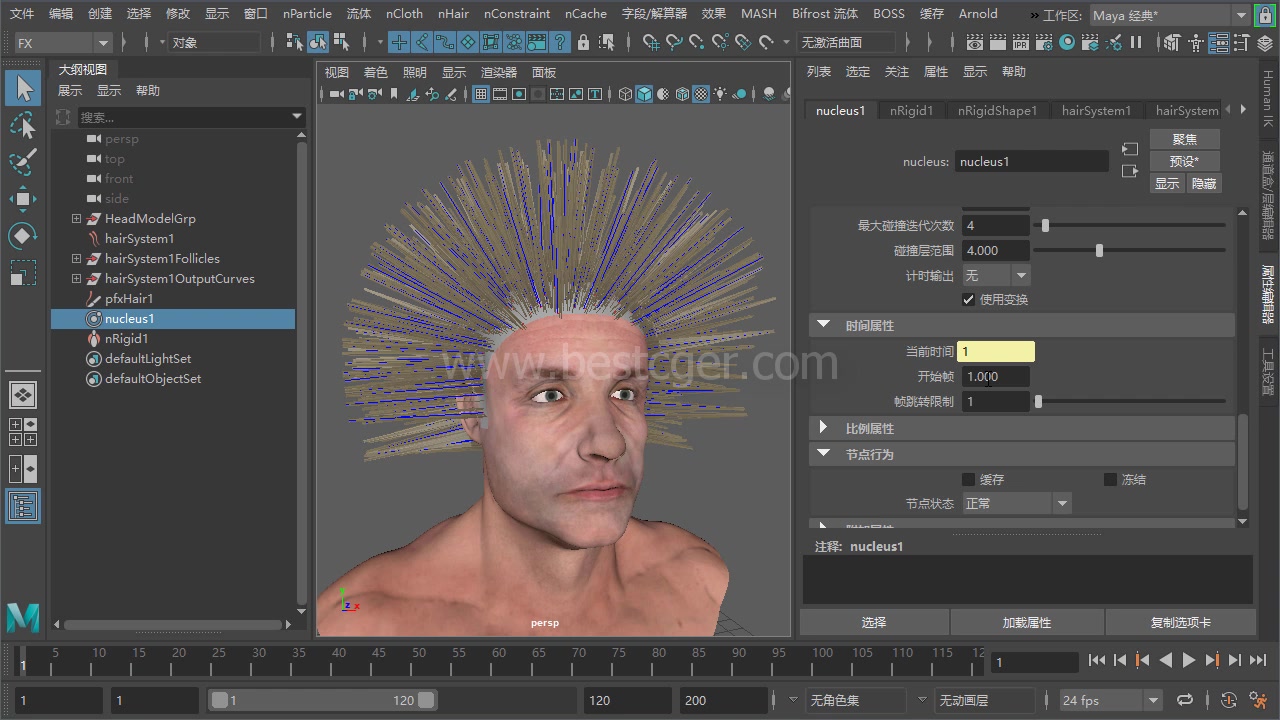Viewport: 1280px width, 720px height.
Task: Toggle use all lights bulb icon
Action: click(720, 94)
